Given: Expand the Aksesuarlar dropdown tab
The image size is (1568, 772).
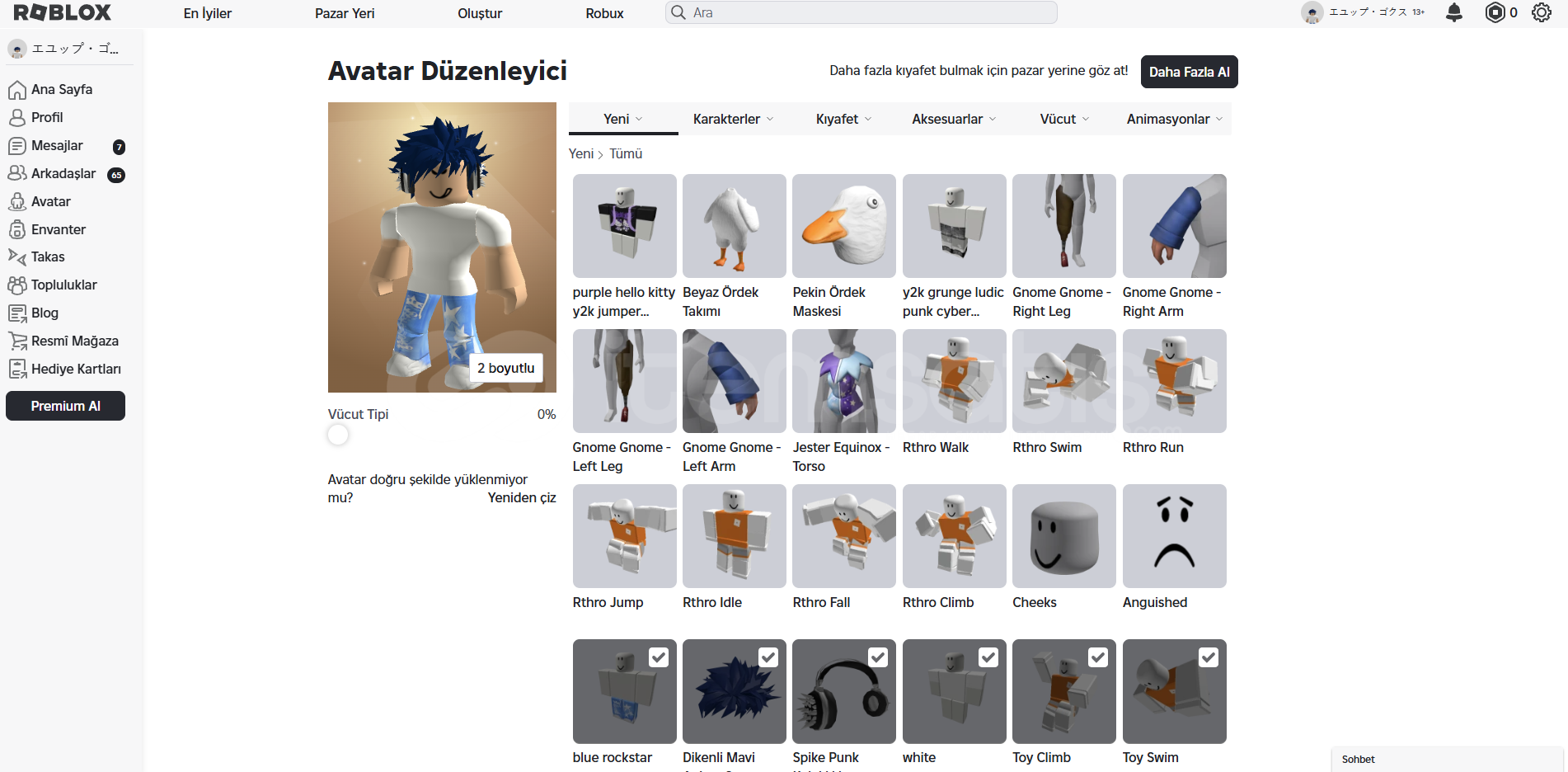Looking at the screenshot, I should 955,119.
